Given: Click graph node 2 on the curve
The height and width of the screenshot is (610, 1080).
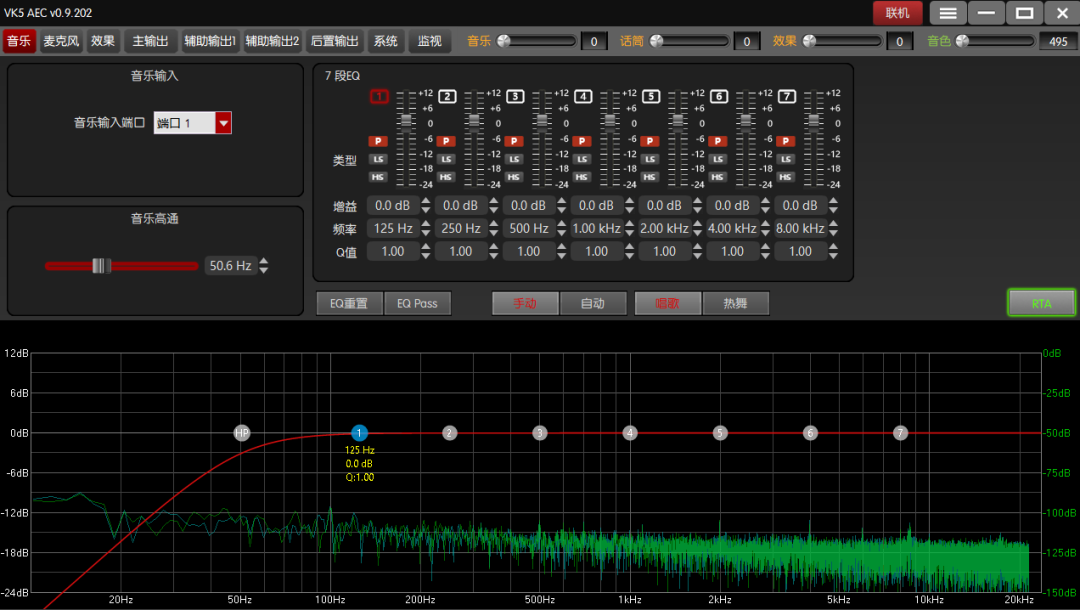Looking at the screenshot, I should tap(449, 433).
